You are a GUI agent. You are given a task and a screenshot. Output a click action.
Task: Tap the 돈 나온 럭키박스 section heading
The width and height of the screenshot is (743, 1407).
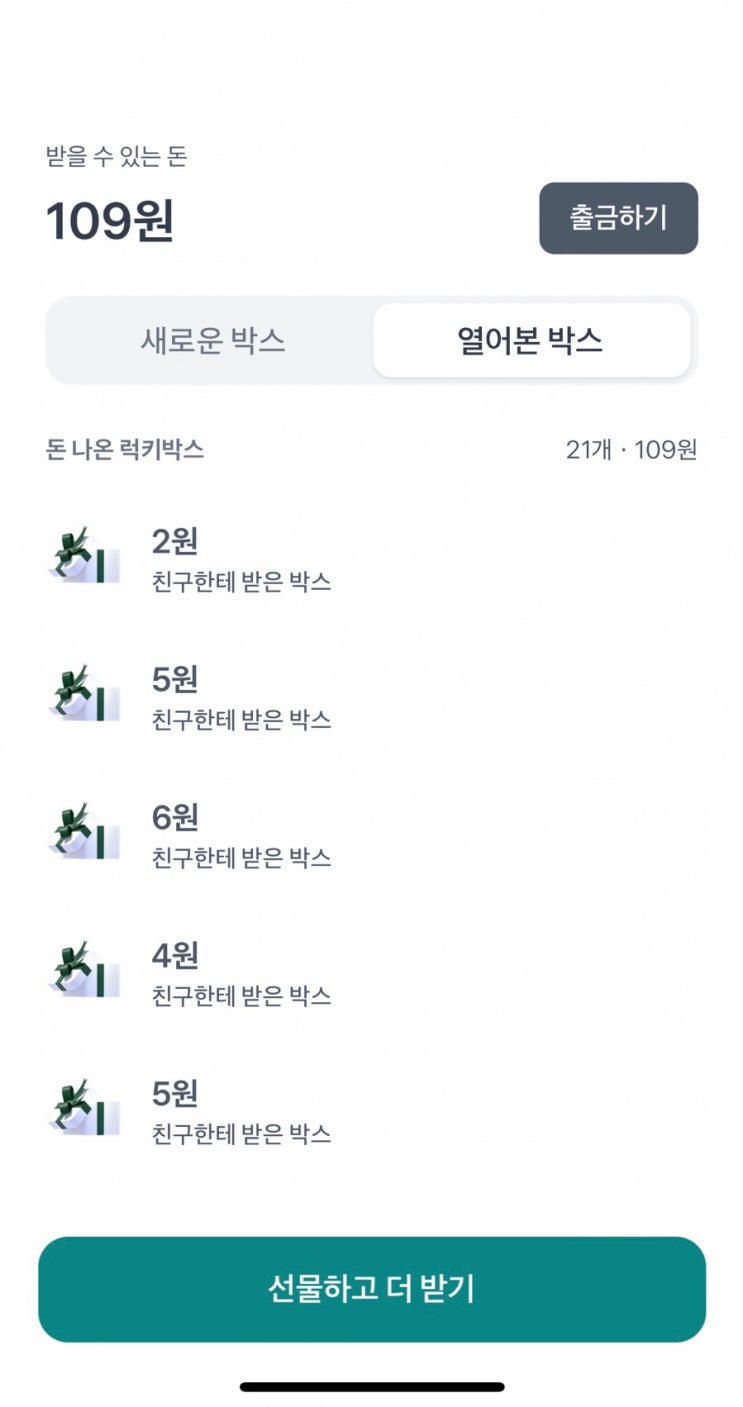coord(125,450)
